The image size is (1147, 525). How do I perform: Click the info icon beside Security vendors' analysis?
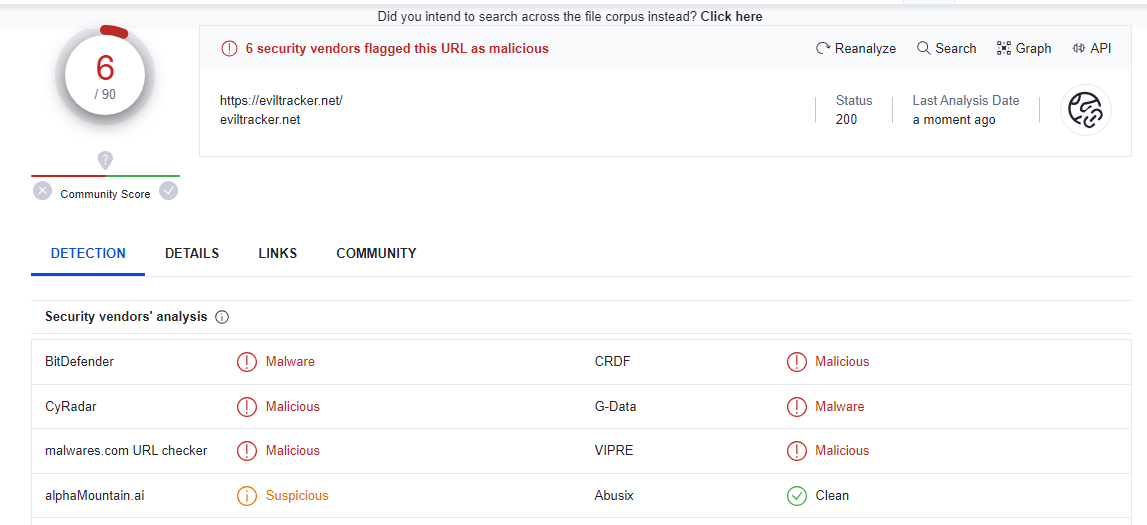pos(222,317)
